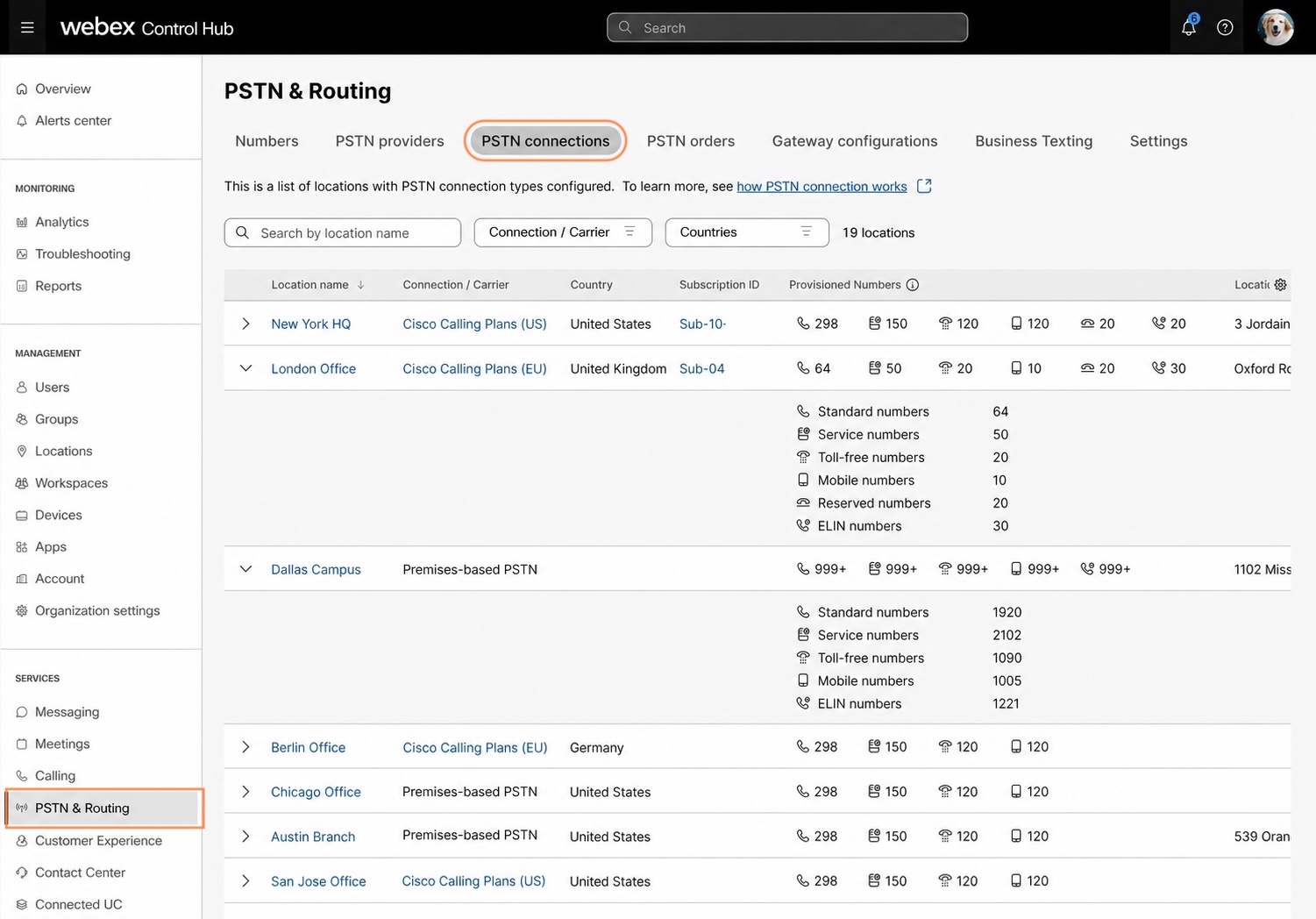Open the notifications bell

pyautogui.click(x=1188, y=27)
